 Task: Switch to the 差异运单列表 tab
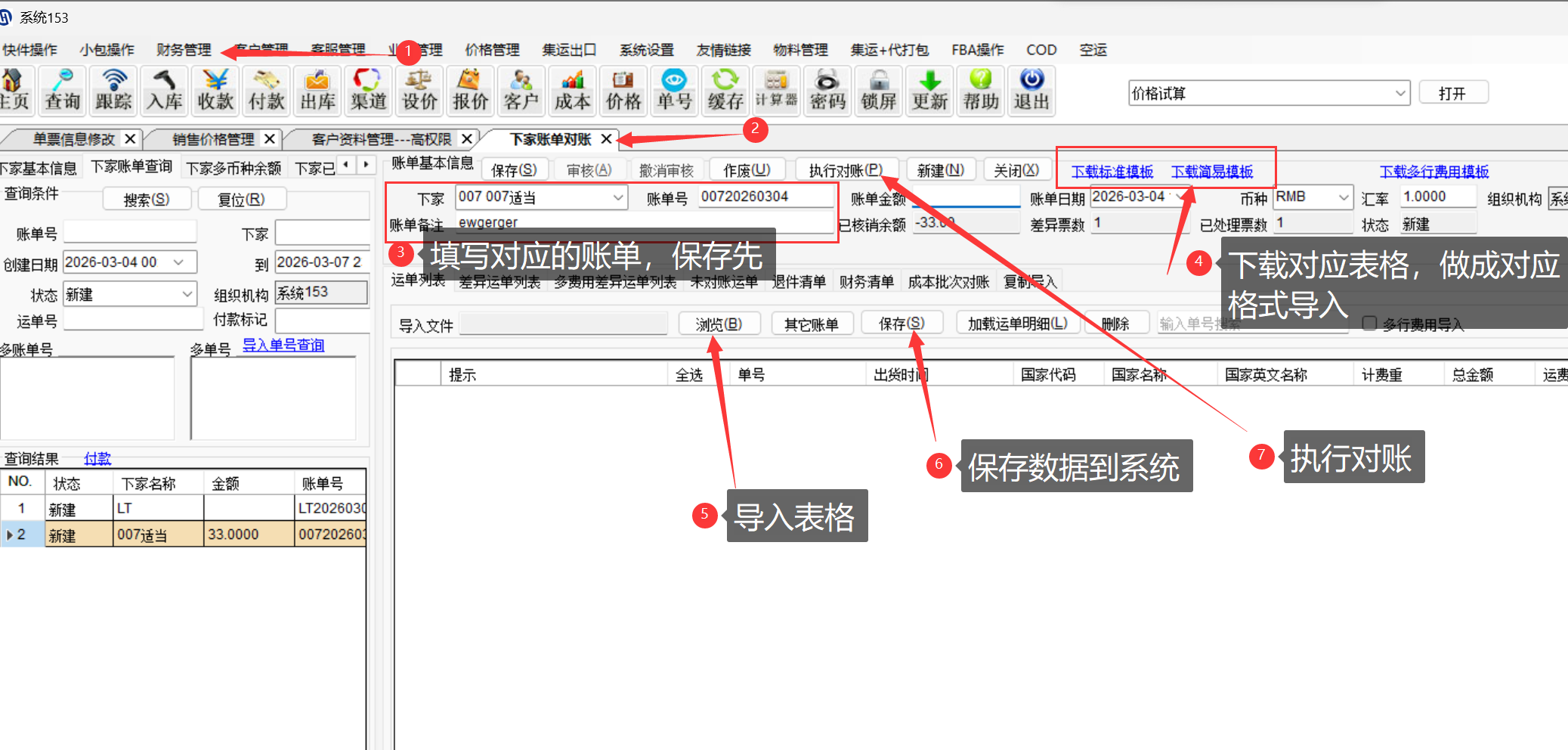[499, 282]
